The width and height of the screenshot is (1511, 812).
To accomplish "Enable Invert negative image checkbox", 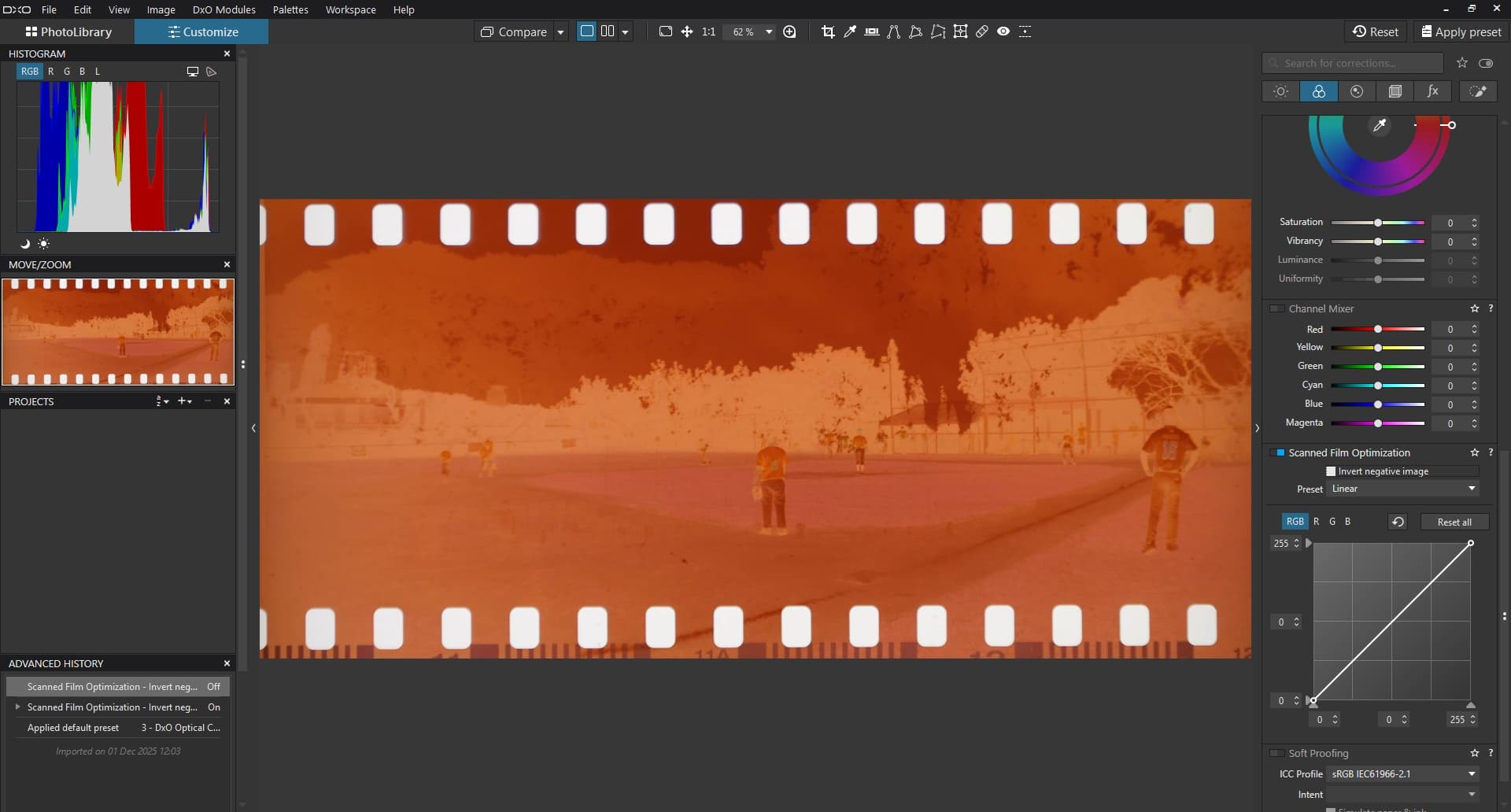I will [1331, 471].
